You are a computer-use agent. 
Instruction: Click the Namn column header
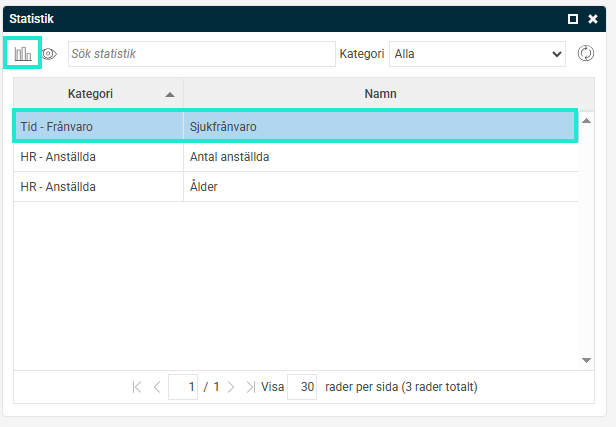pyautogui.click(x=380, y=94)
